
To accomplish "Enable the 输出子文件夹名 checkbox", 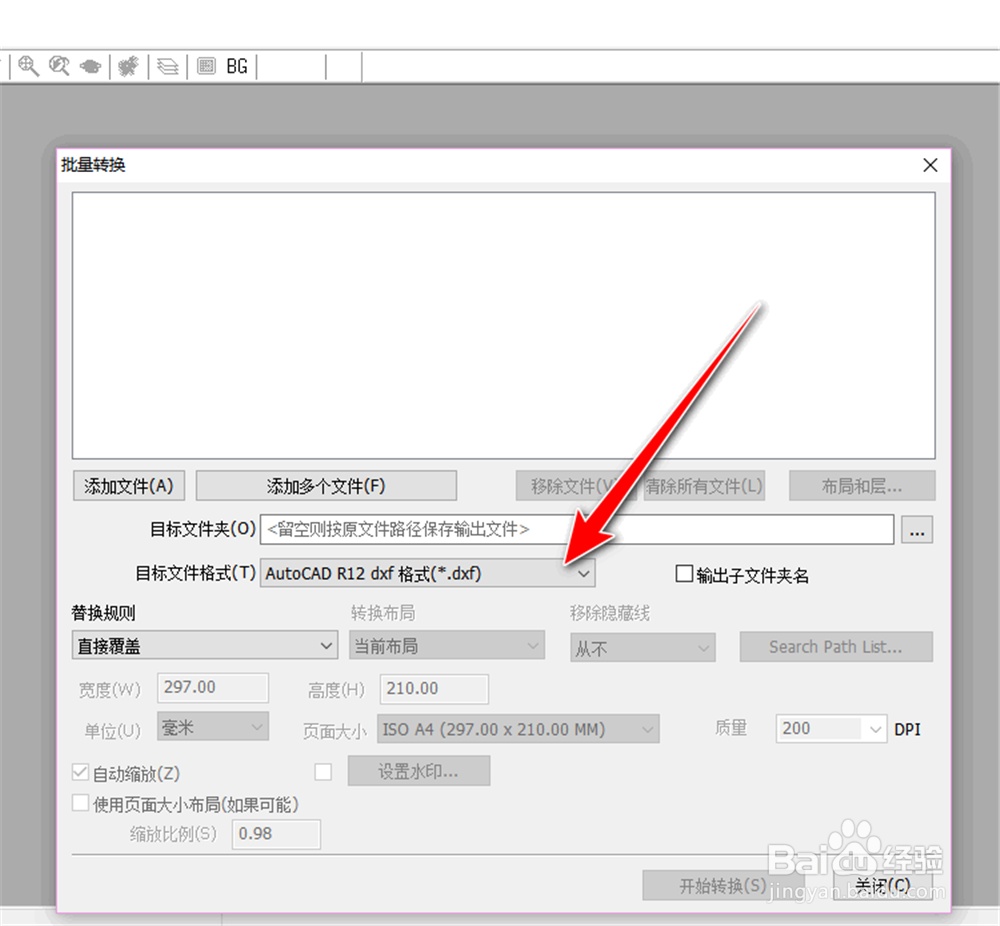I will coord(685,572).
